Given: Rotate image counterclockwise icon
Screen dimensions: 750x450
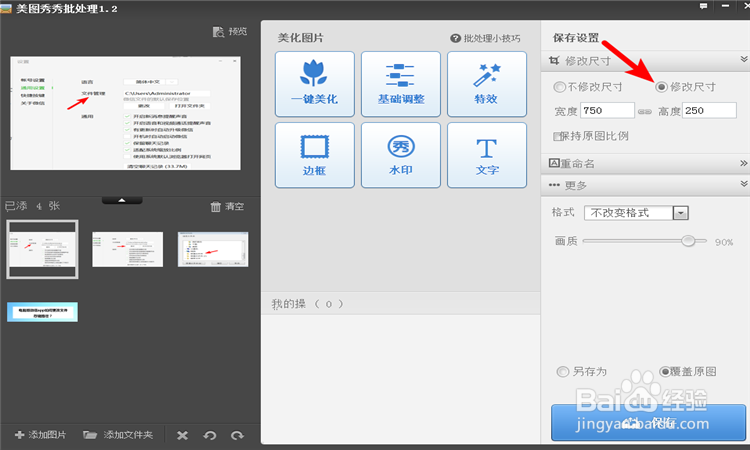Looking at the screenshot, I should pyautogui.click(x=210, y=435).
